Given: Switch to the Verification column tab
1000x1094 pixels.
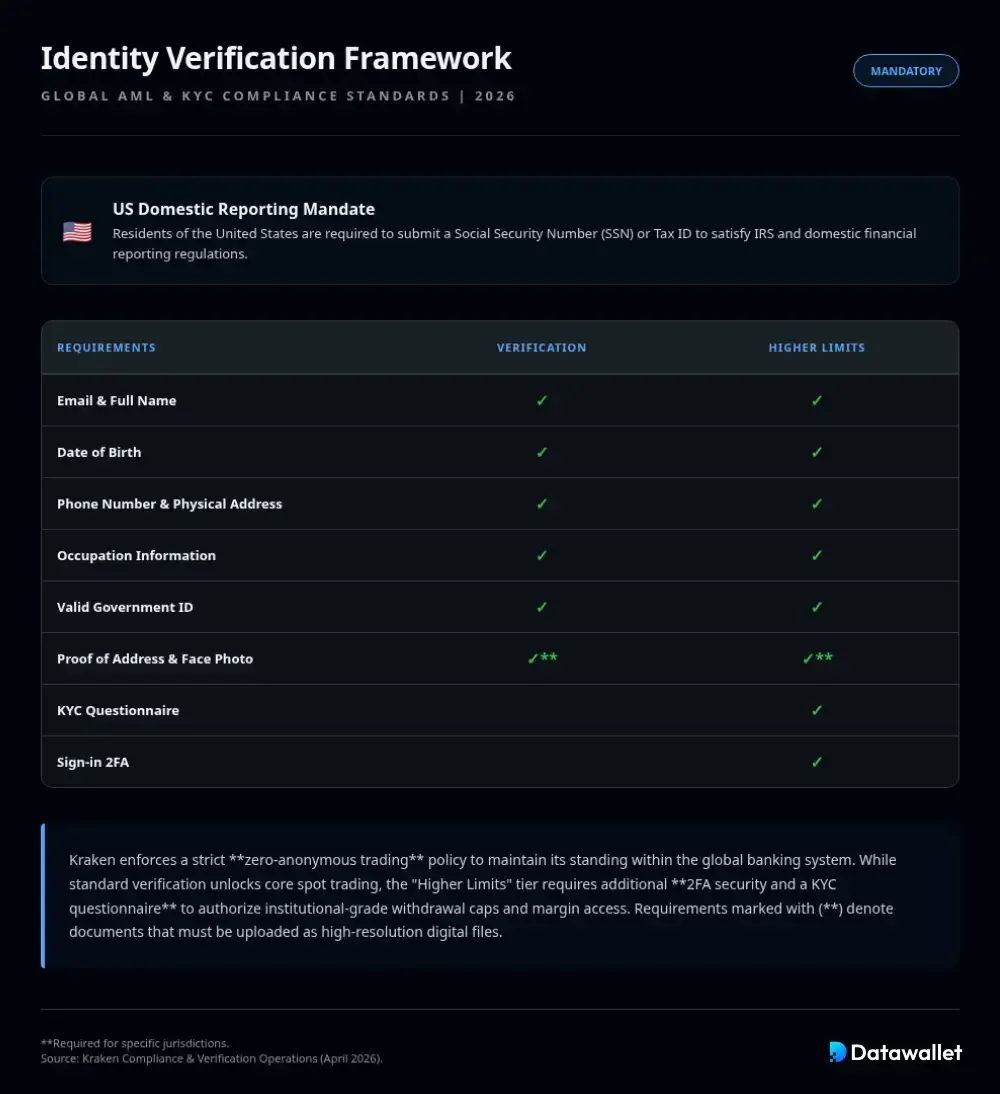Looking at the screenshot, I should (541, 347).
